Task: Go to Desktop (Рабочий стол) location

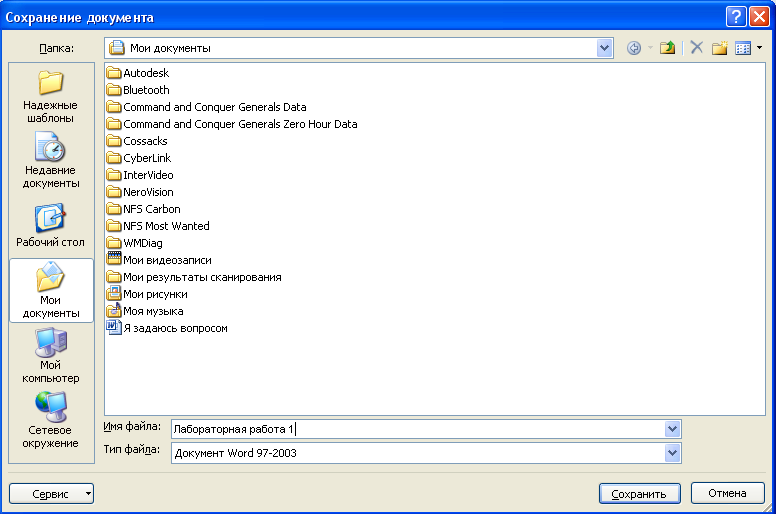Action: point(50,226)
